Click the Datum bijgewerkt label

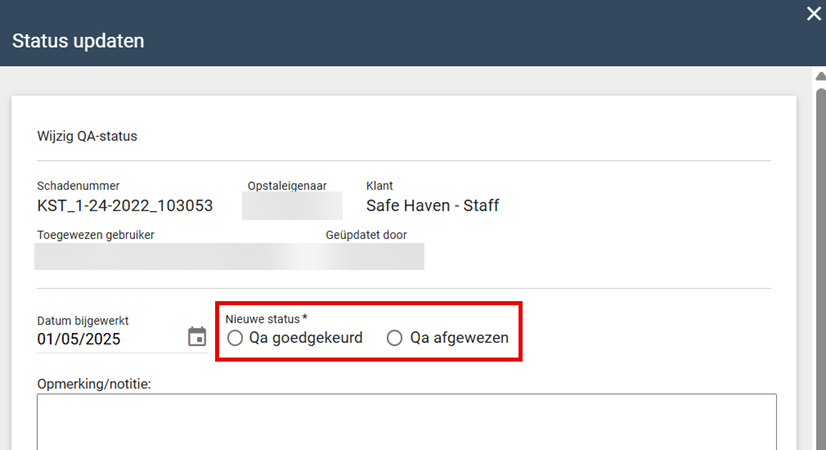coord(83,321)
